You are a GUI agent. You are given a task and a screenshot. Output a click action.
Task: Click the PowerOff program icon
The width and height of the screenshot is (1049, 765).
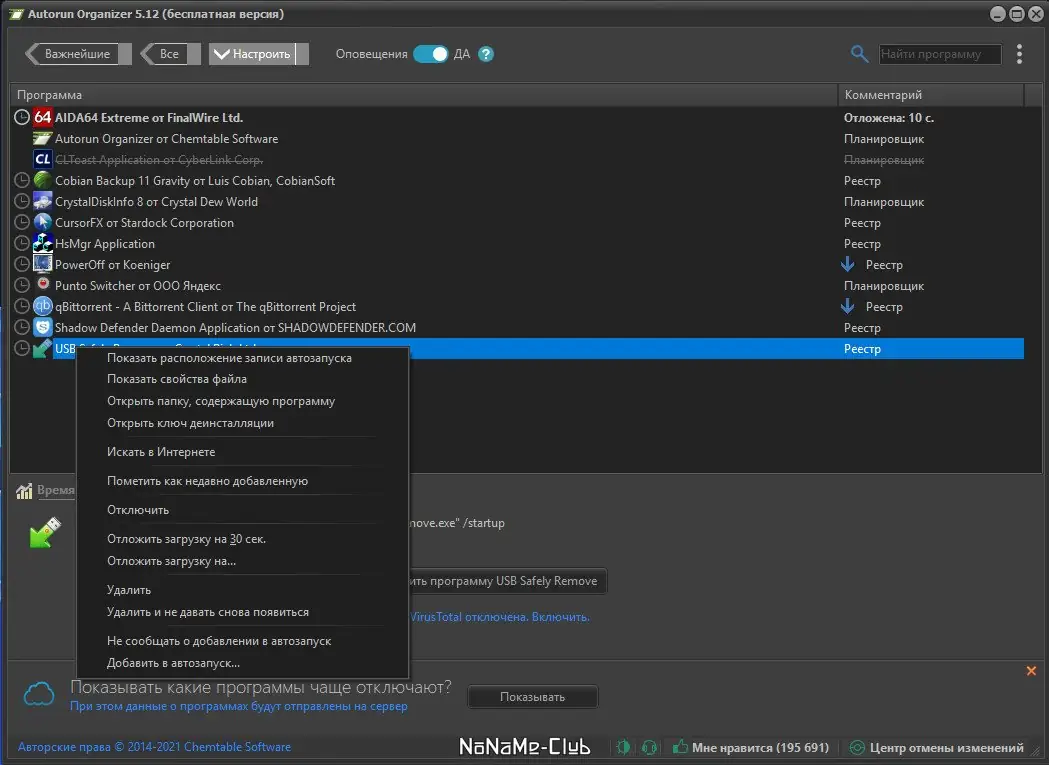(43, 264)
